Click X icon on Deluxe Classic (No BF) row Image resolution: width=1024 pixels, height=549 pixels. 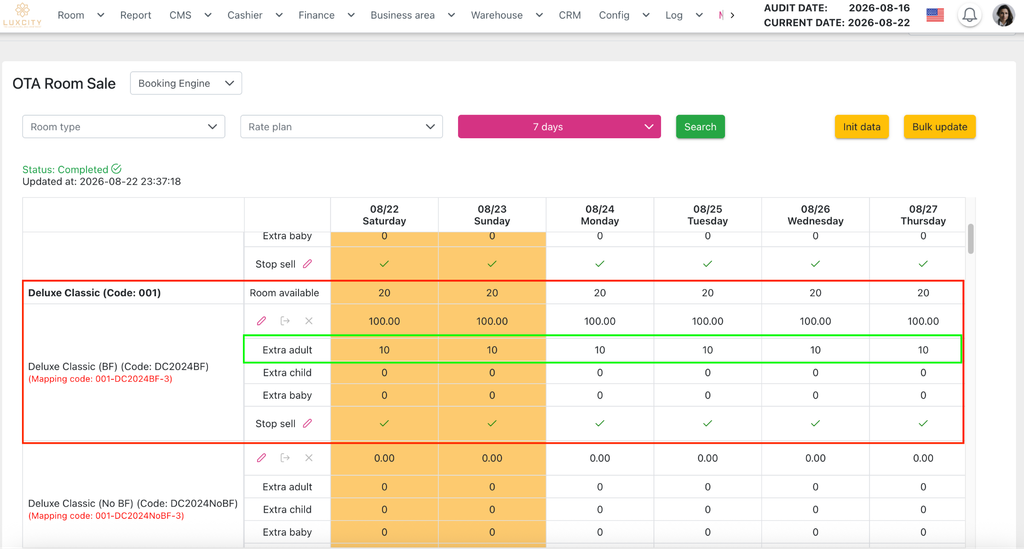309,458
